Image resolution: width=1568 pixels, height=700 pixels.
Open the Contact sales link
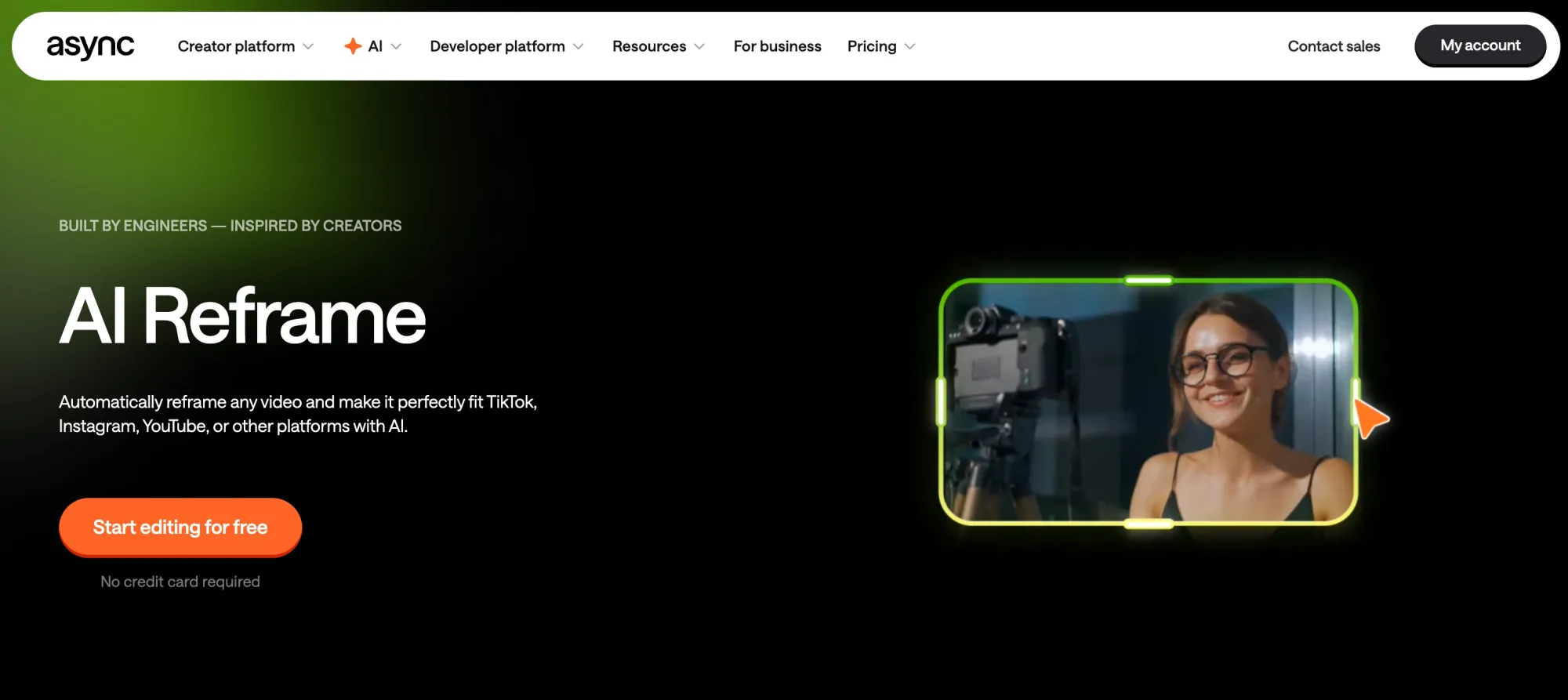point(1334,46)
